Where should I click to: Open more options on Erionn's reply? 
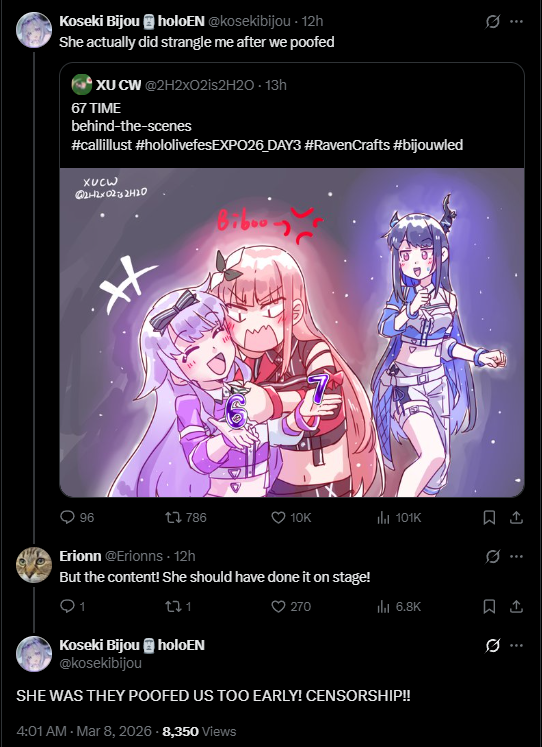click(x=516, y=556)
